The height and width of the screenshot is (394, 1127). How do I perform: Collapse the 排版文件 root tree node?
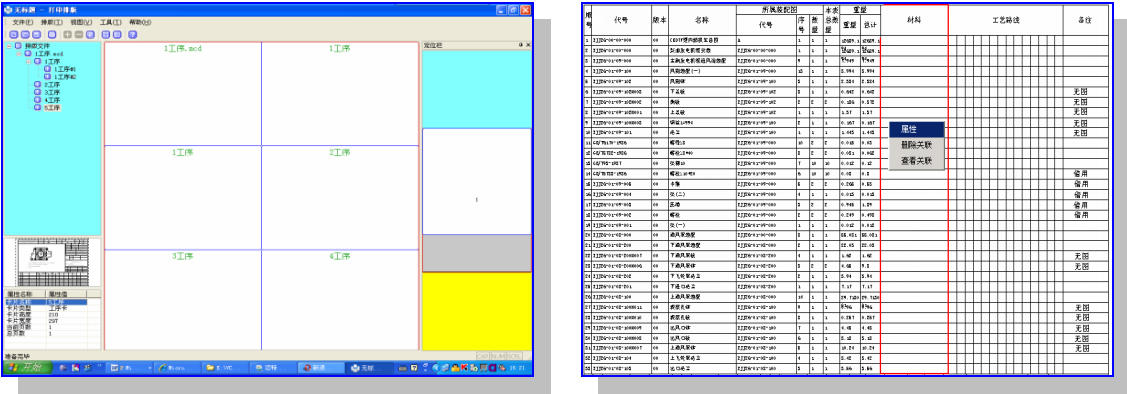[9, 46]
